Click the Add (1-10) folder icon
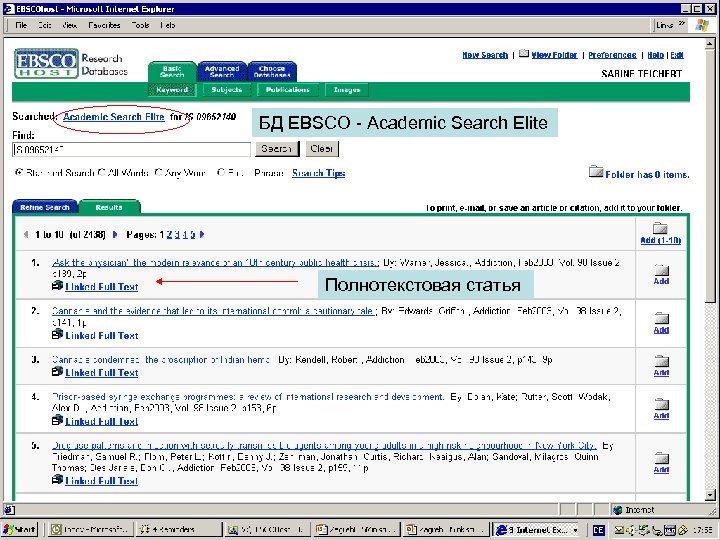This screenshot has width=720, height=540. pos(660,228)
